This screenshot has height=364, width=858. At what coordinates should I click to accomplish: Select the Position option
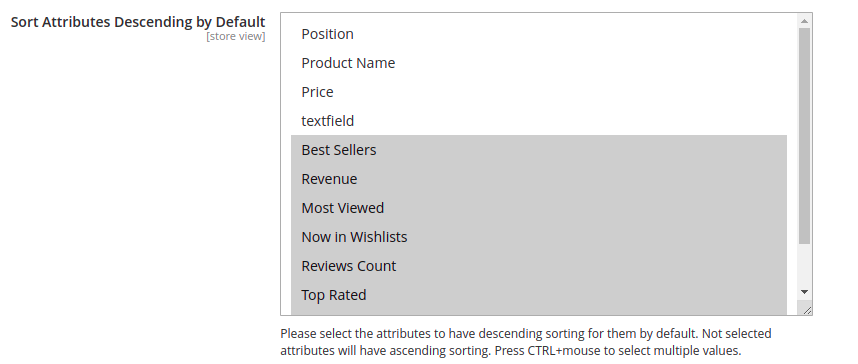538,34
